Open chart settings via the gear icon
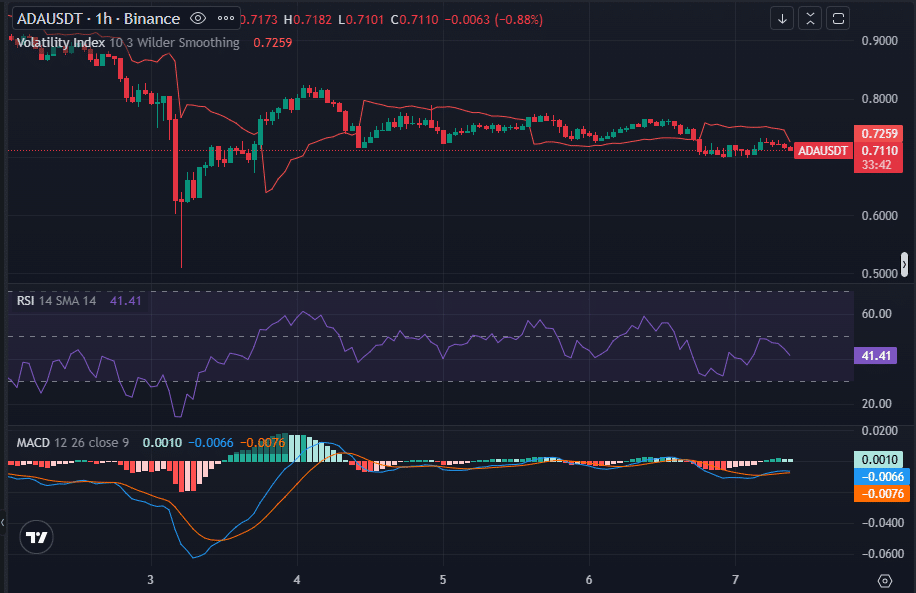Image resolution: width=916 pixels, height=593 pixels. click(884, 580)
